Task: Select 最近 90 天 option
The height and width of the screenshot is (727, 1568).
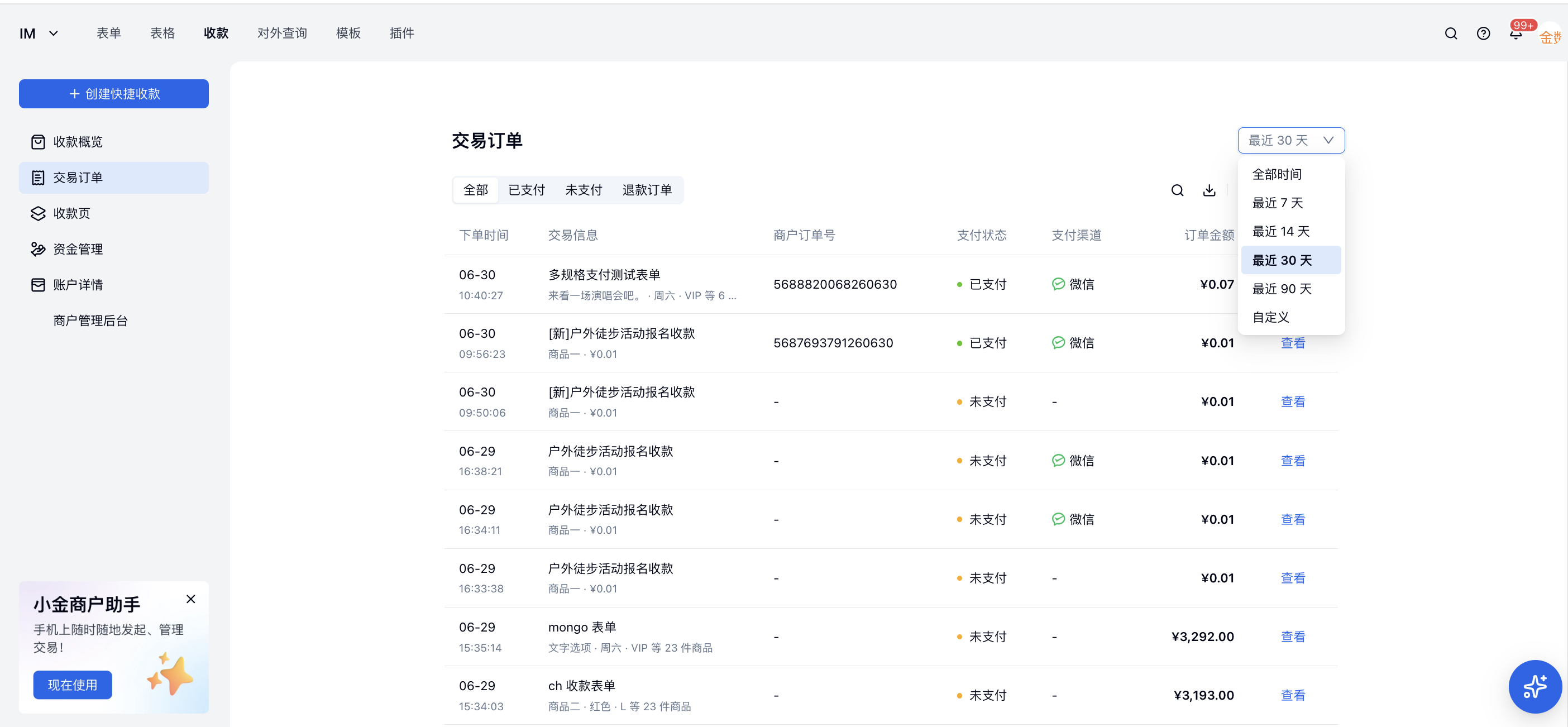Action: click(1290, 289)
